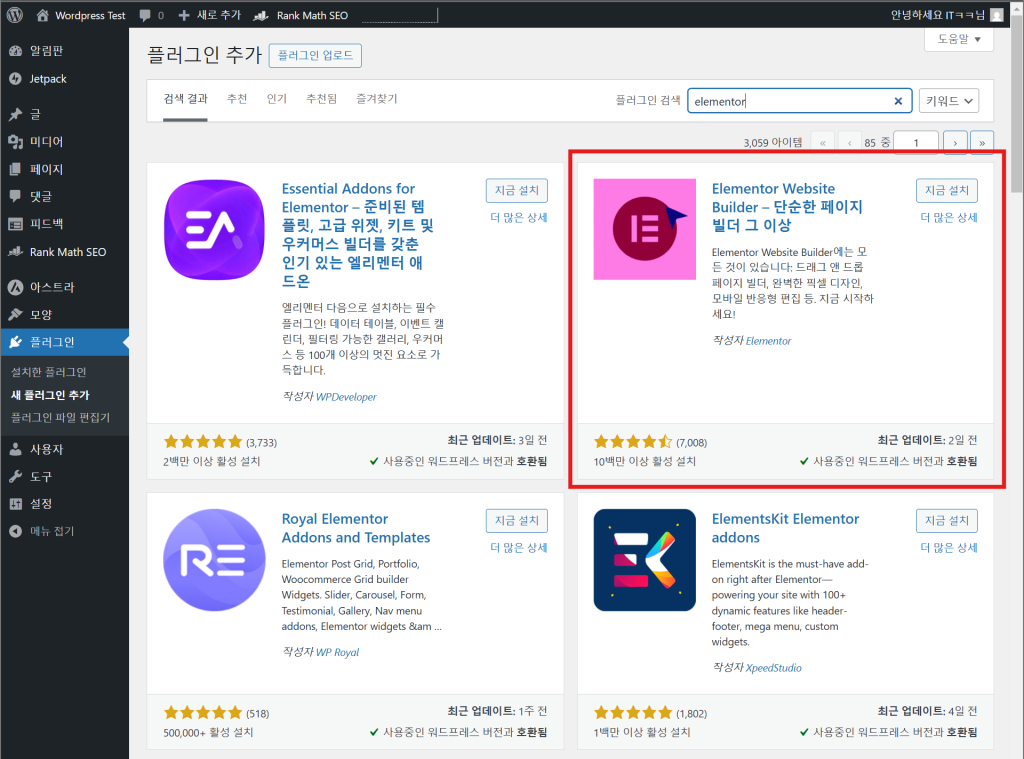Viewport: 1024px width, 759px height.
Task: Open the 도구 tools wrench icon
Action: (x=16, y=477)
